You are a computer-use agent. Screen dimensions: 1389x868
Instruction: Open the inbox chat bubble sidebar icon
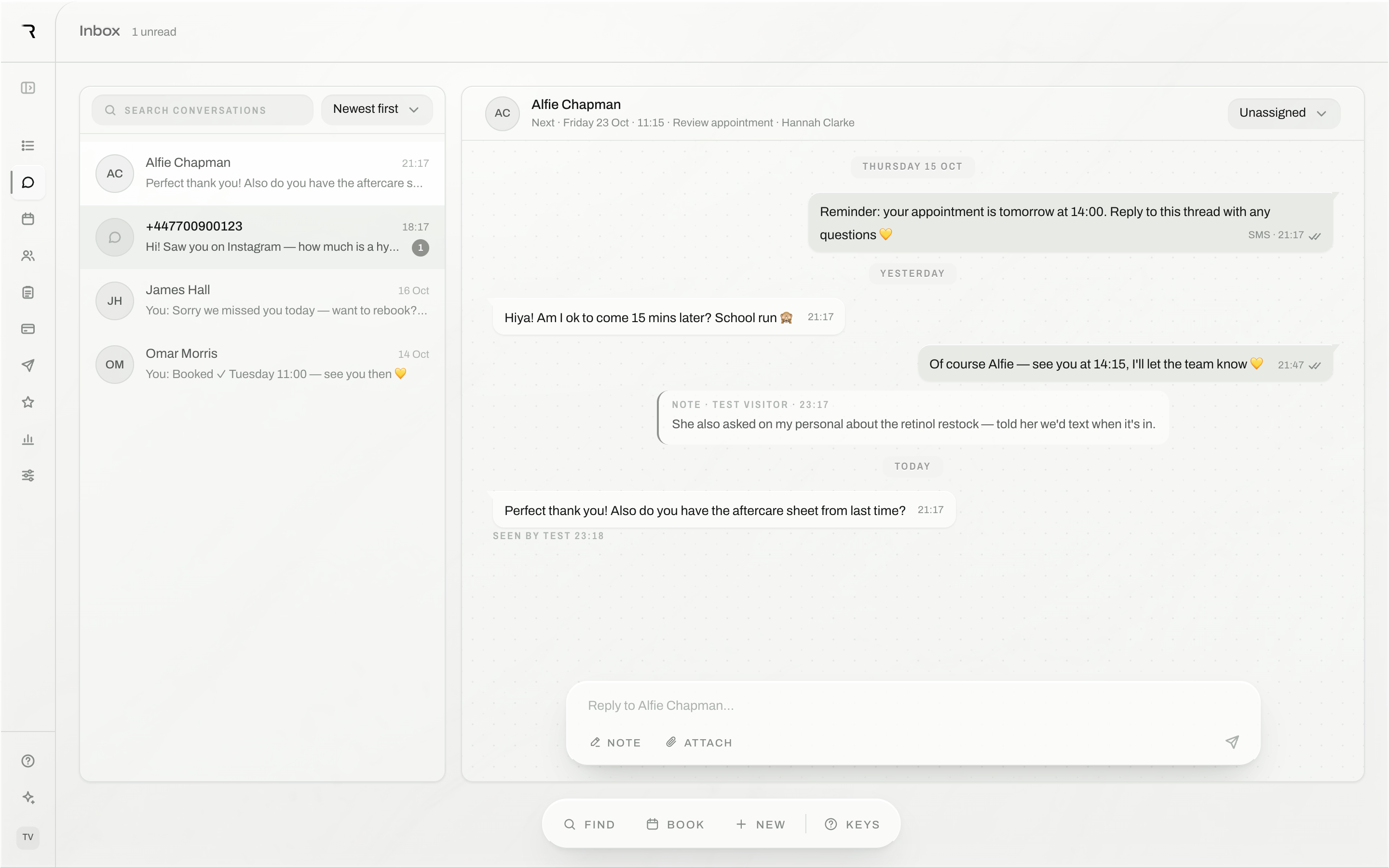(x=27, y=183)
